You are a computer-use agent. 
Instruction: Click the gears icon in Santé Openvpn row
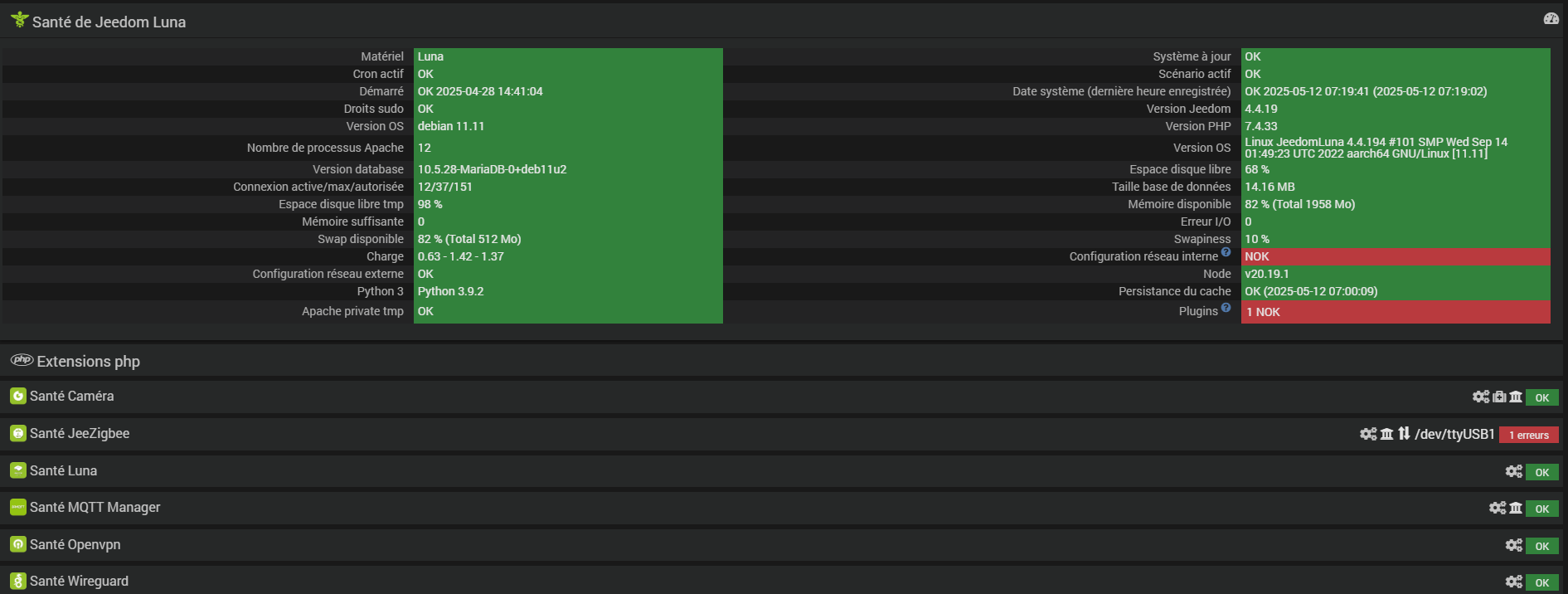(x=1514, y=545)
